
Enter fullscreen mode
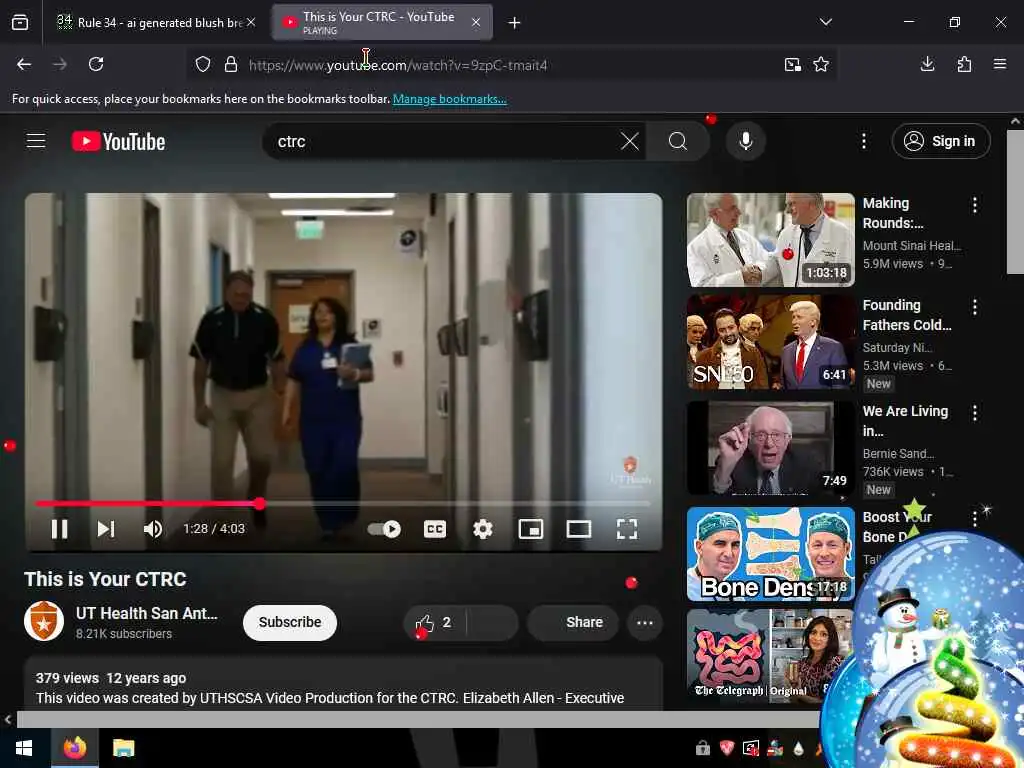tap(627, 529)
